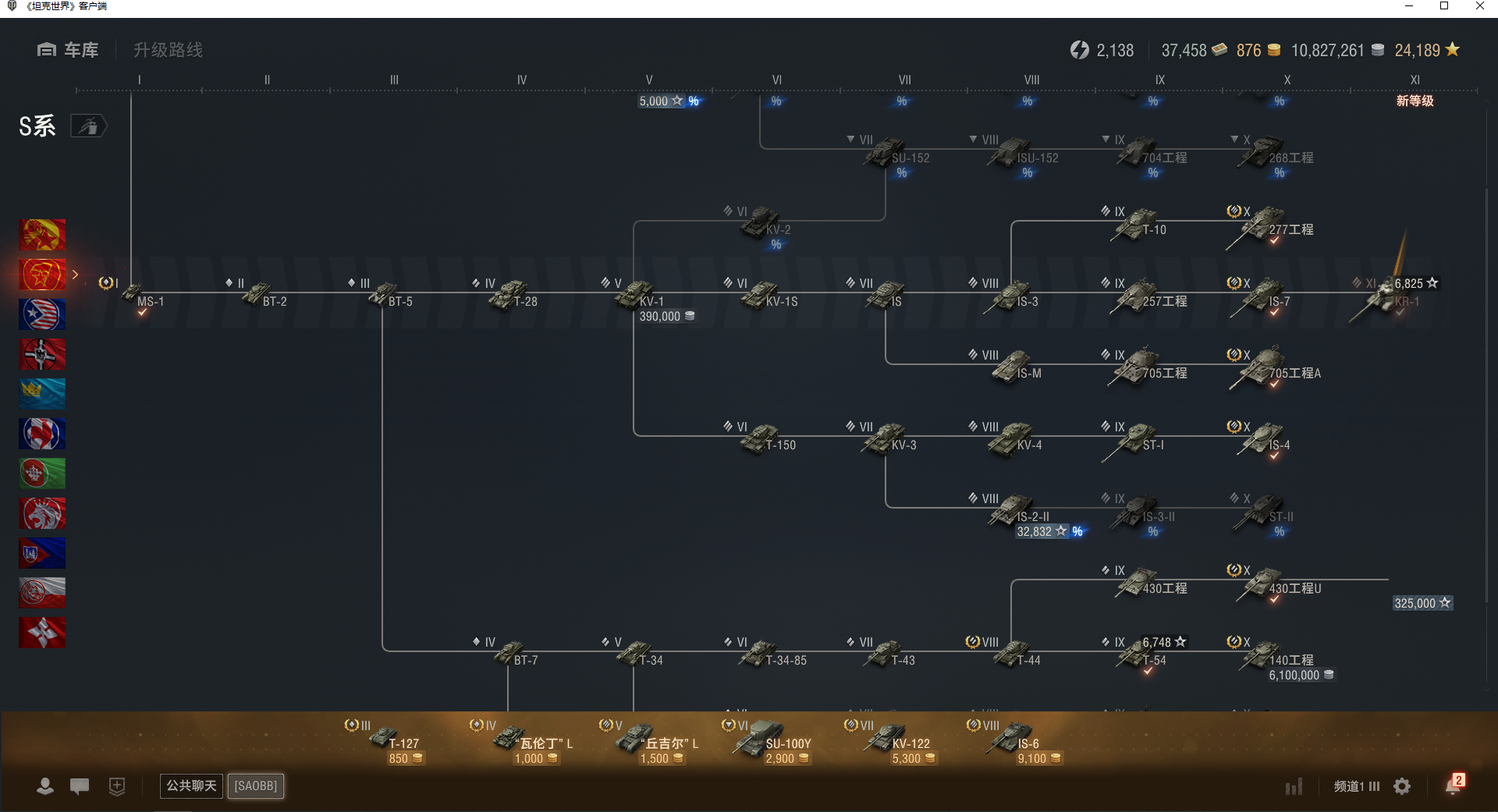Viewport: 1498px width, 812px height.
Task: Click the gold balance 876
Action: 1258,50
